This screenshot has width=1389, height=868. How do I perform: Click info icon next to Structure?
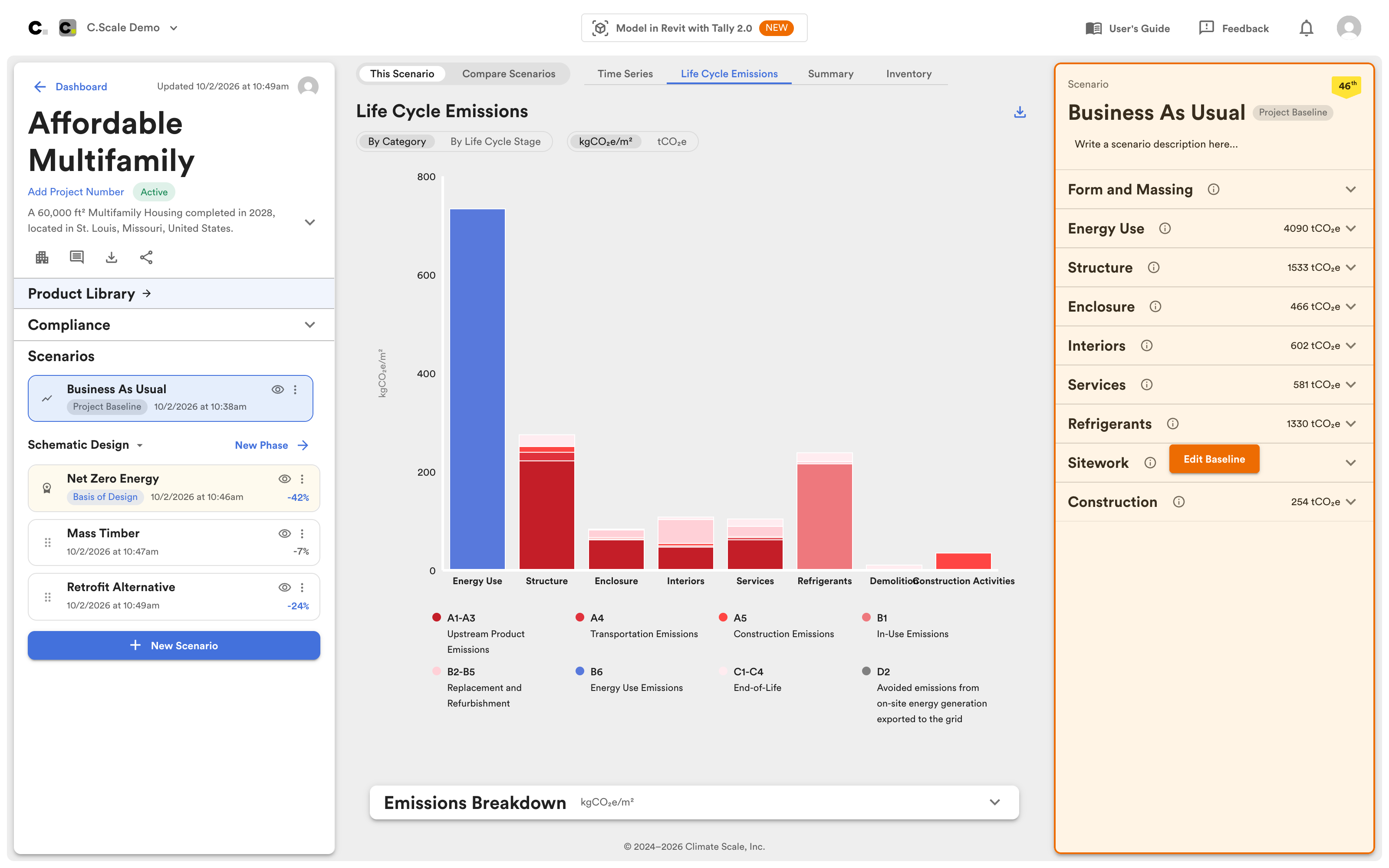[x=1153, y=267]
